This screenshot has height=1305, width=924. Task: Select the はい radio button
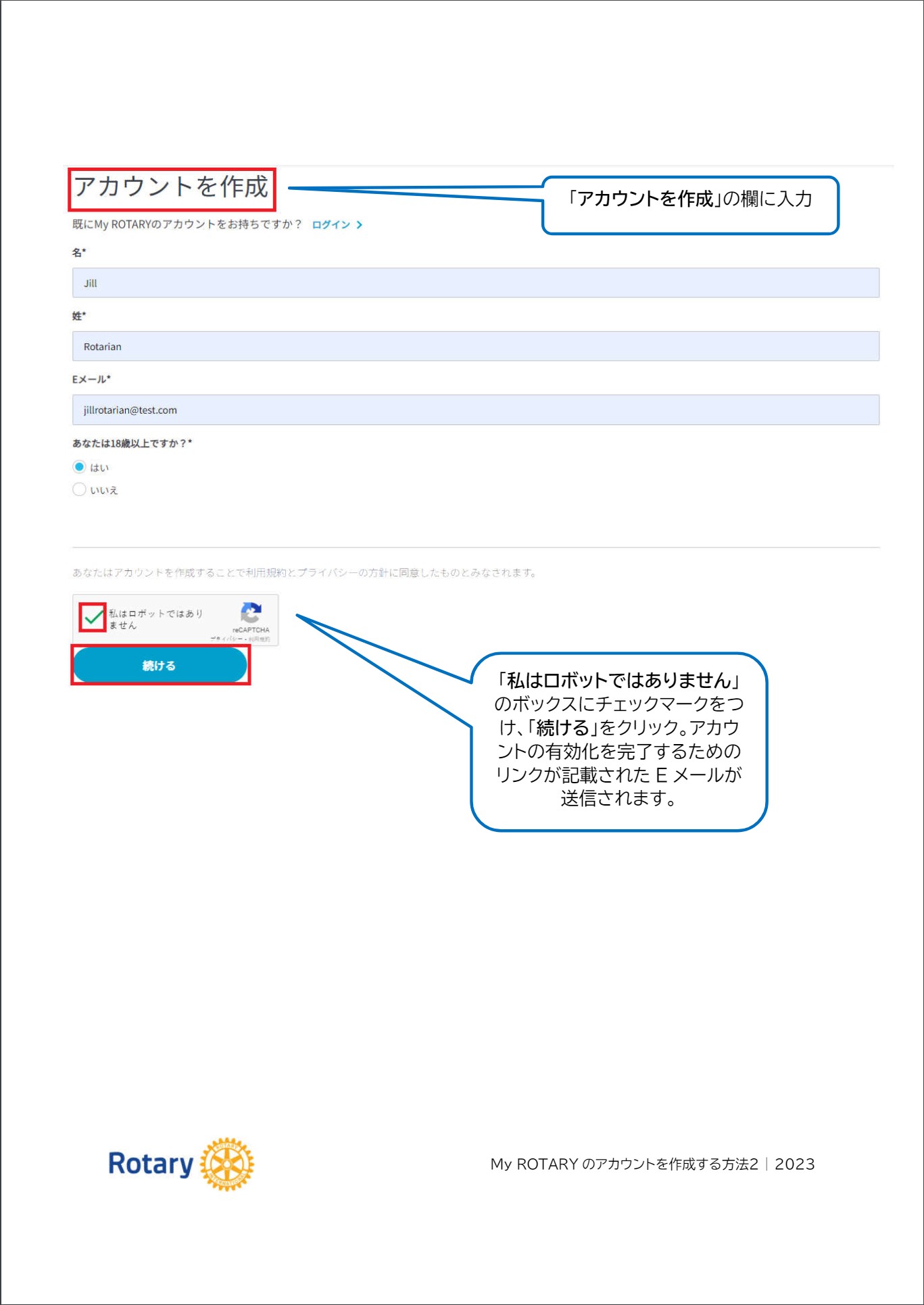[x=80, y=467]
